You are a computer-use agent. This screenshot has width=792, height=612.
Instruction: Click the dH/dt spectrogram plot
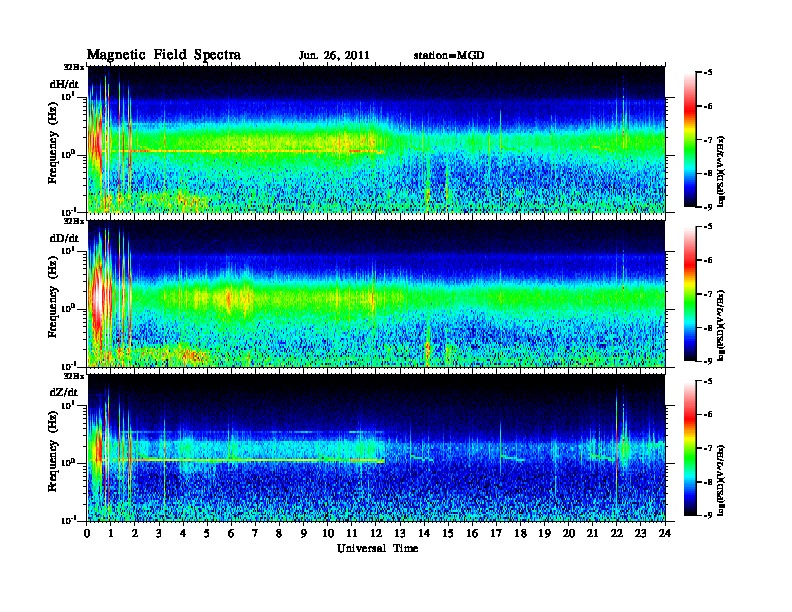tap(376, 139)
